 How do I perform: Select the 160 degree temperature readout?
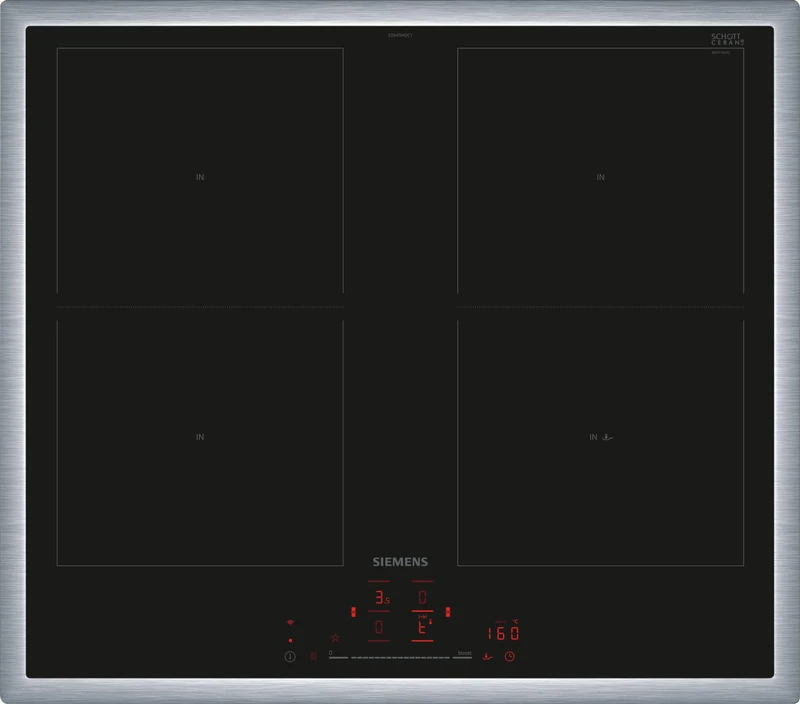coord(502,632)
